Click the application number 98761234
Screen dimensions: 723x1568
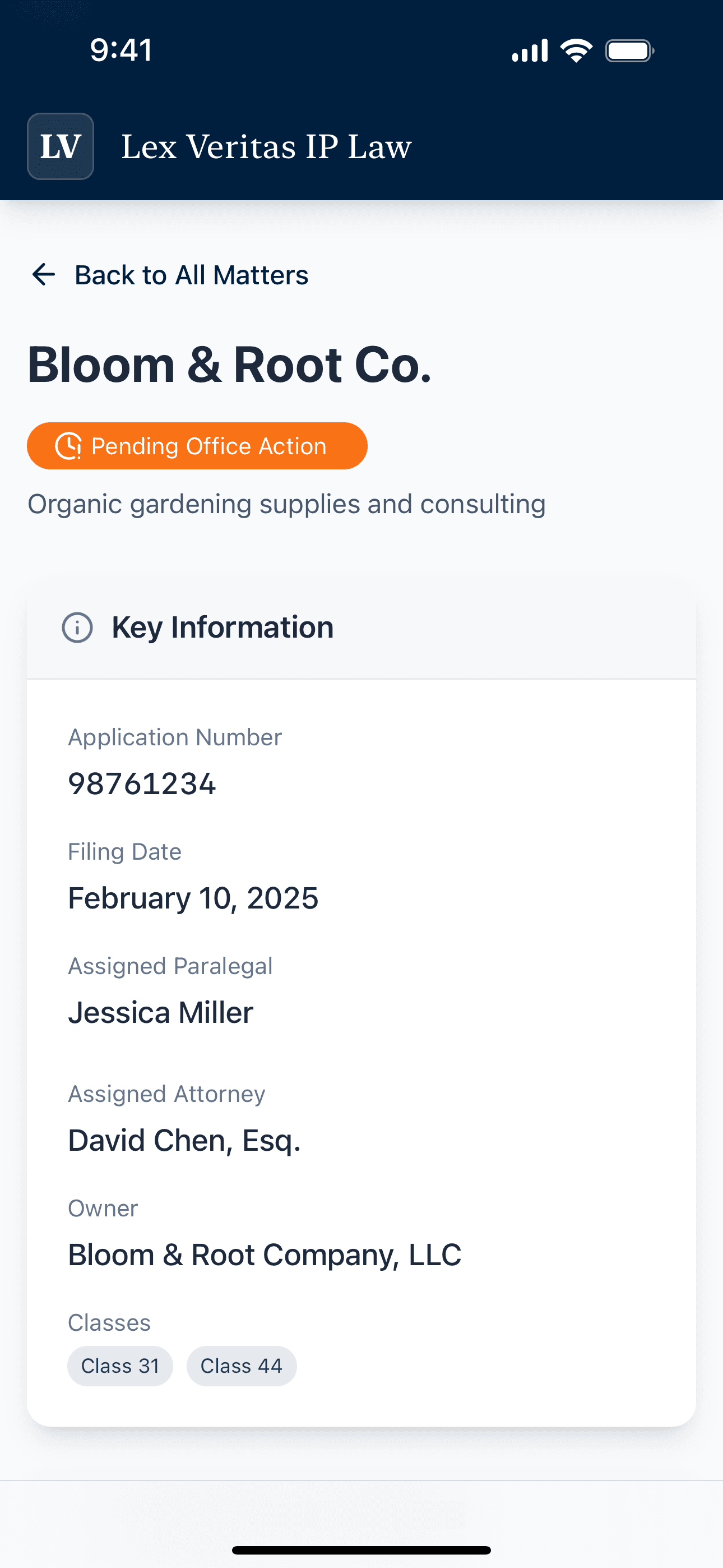coord(142,783)
